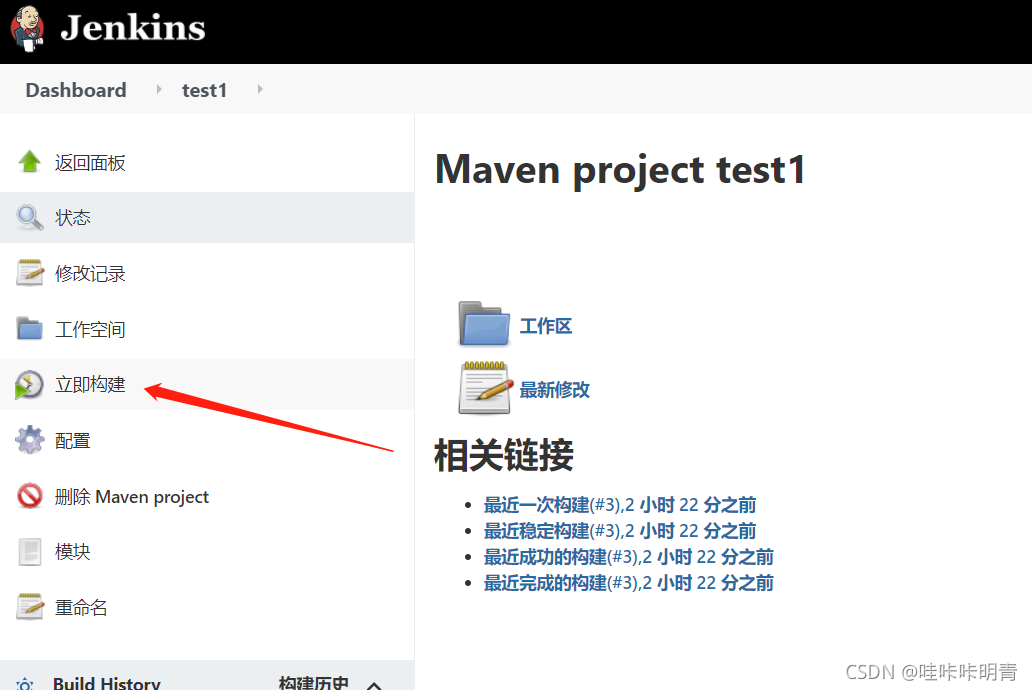The height and width of the screenshot is (690, 1032).
Task: Start a build with 立即构建
Action: 90,385
